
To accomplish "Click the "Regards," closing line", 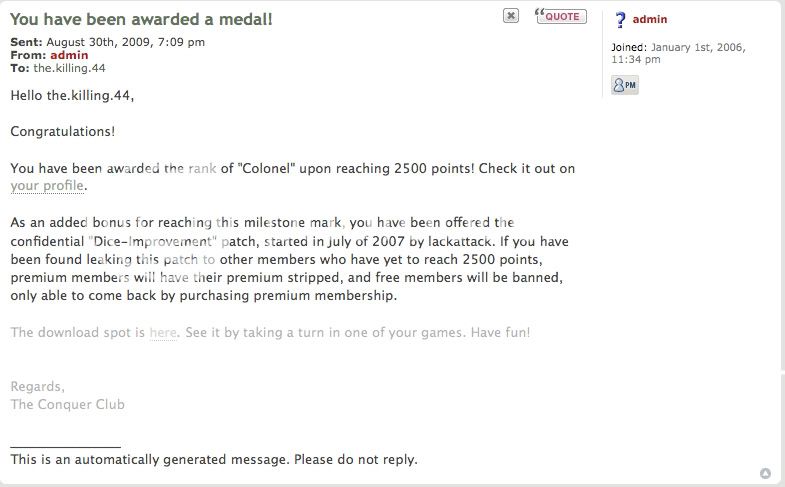I will [x=37, y=387].
